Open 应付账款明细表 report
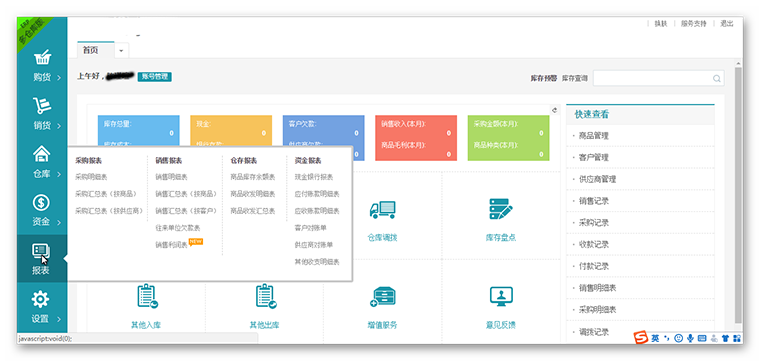 [317, 194]
